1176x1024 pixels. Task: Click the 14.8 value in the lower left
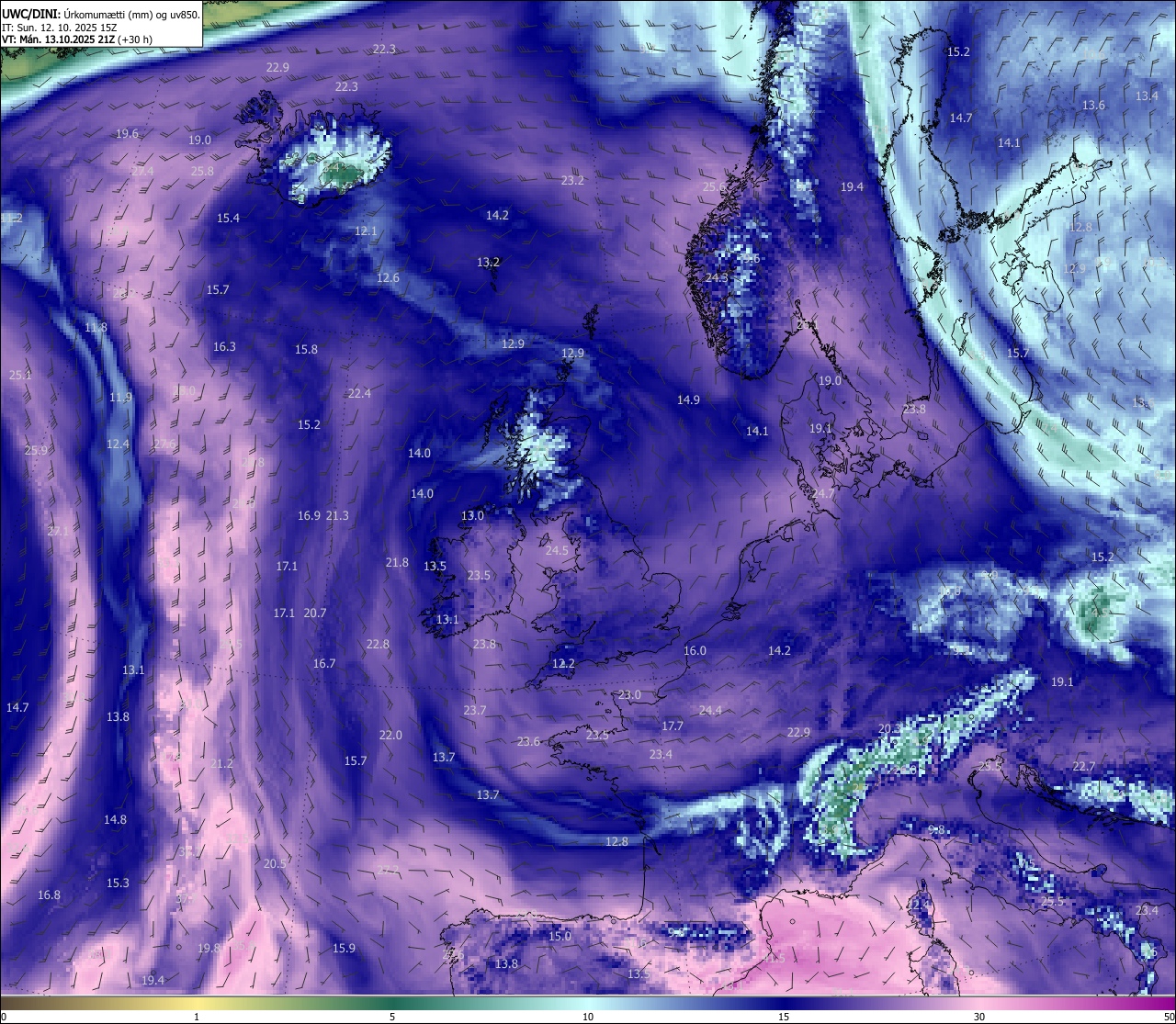click(x=115, y=820)
